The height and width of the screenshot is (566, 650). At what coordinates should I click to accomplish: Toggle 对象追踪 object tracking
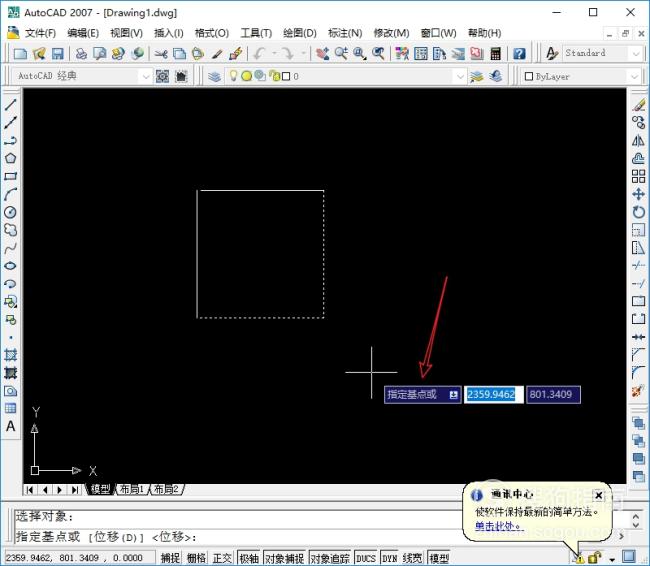click(330, 558)
